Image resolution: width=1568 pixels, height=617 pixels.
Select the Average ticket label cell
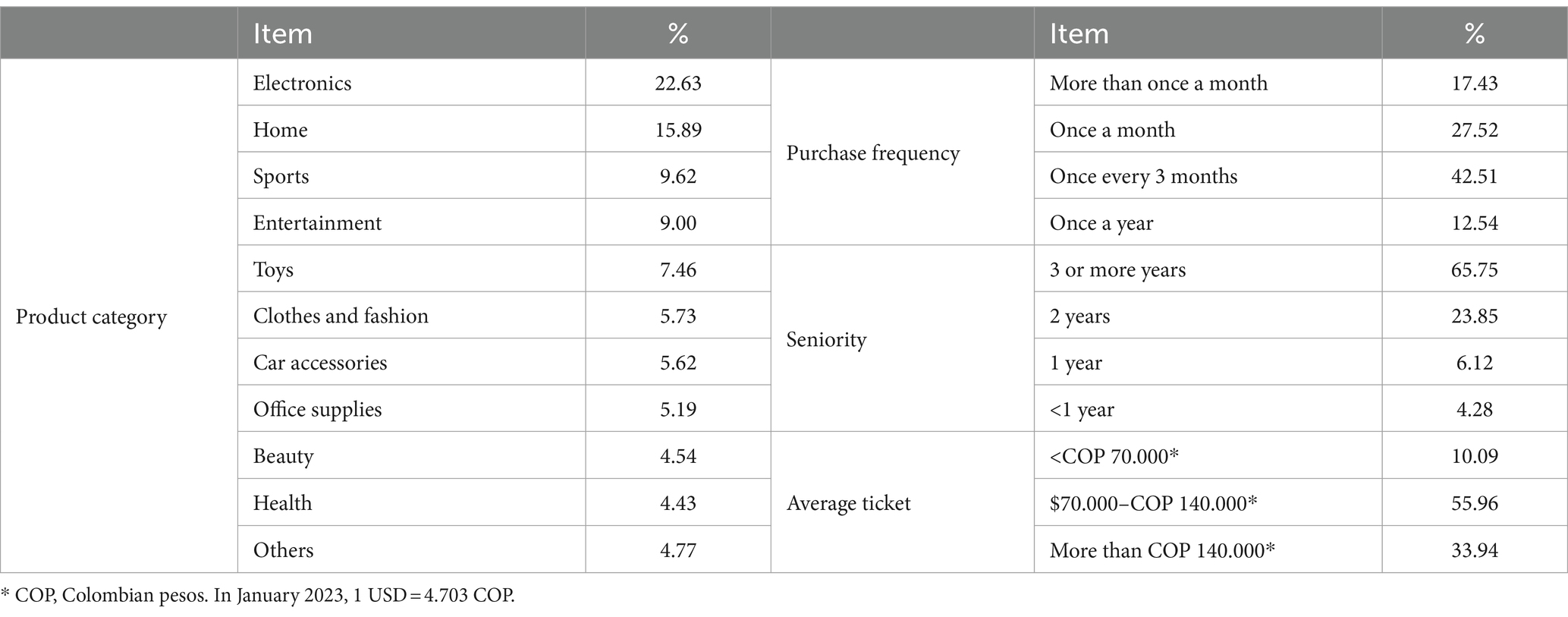pos(903,502)
